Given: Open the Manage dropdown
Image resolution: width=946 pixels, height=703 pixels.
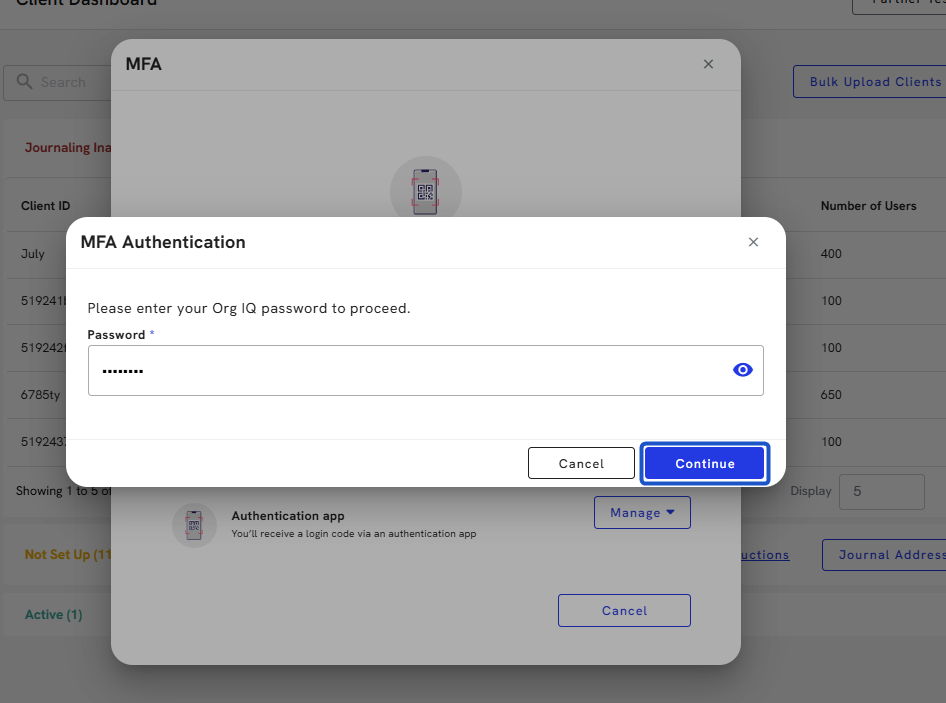Looking at the screenshot, I should click(x=642, y=513).
